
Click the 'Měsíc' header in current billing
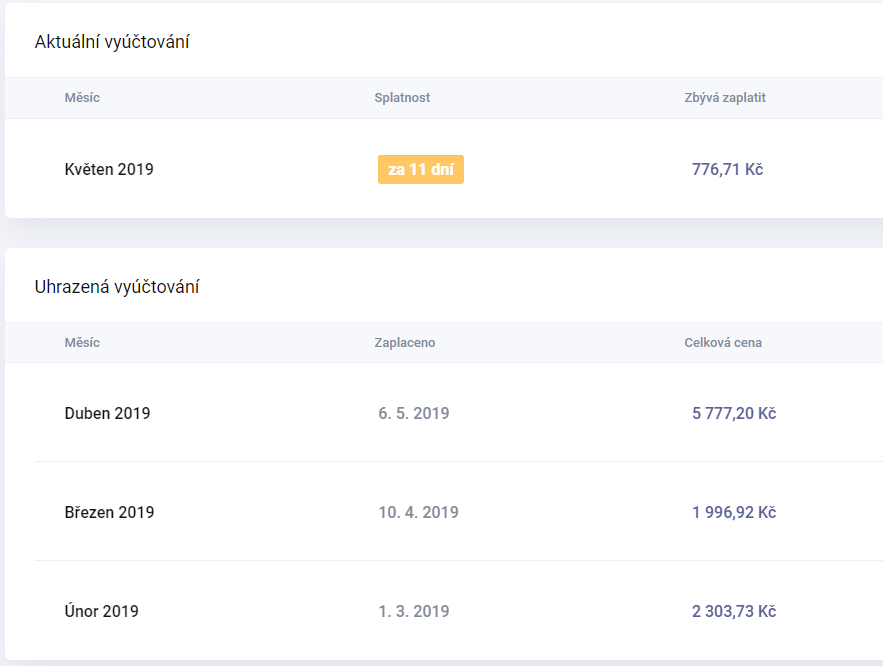click(x=82, y=97)
